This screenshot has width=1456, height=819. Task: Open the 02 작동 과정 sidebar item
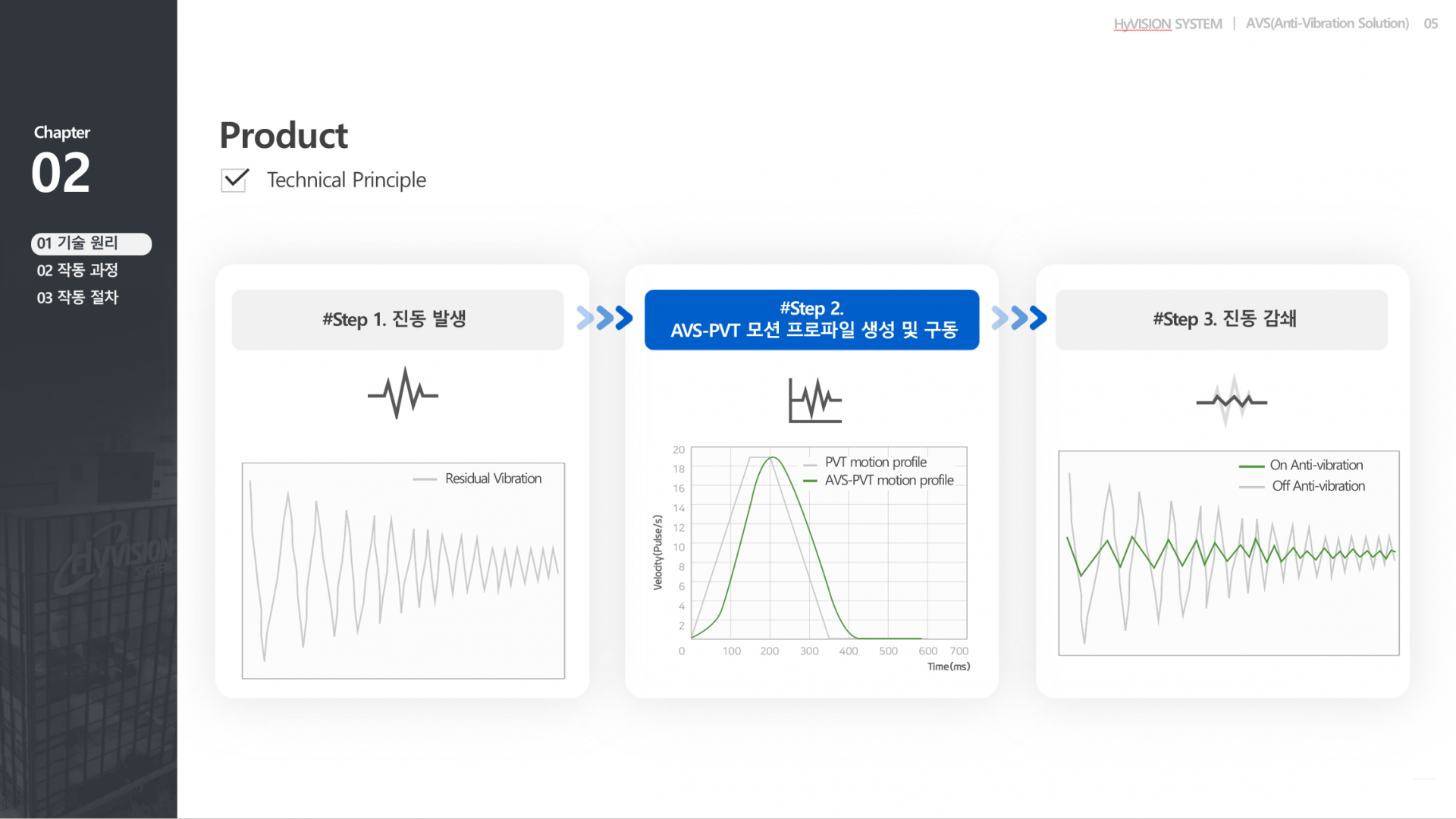pyautogui.click(x=77, y=270)
